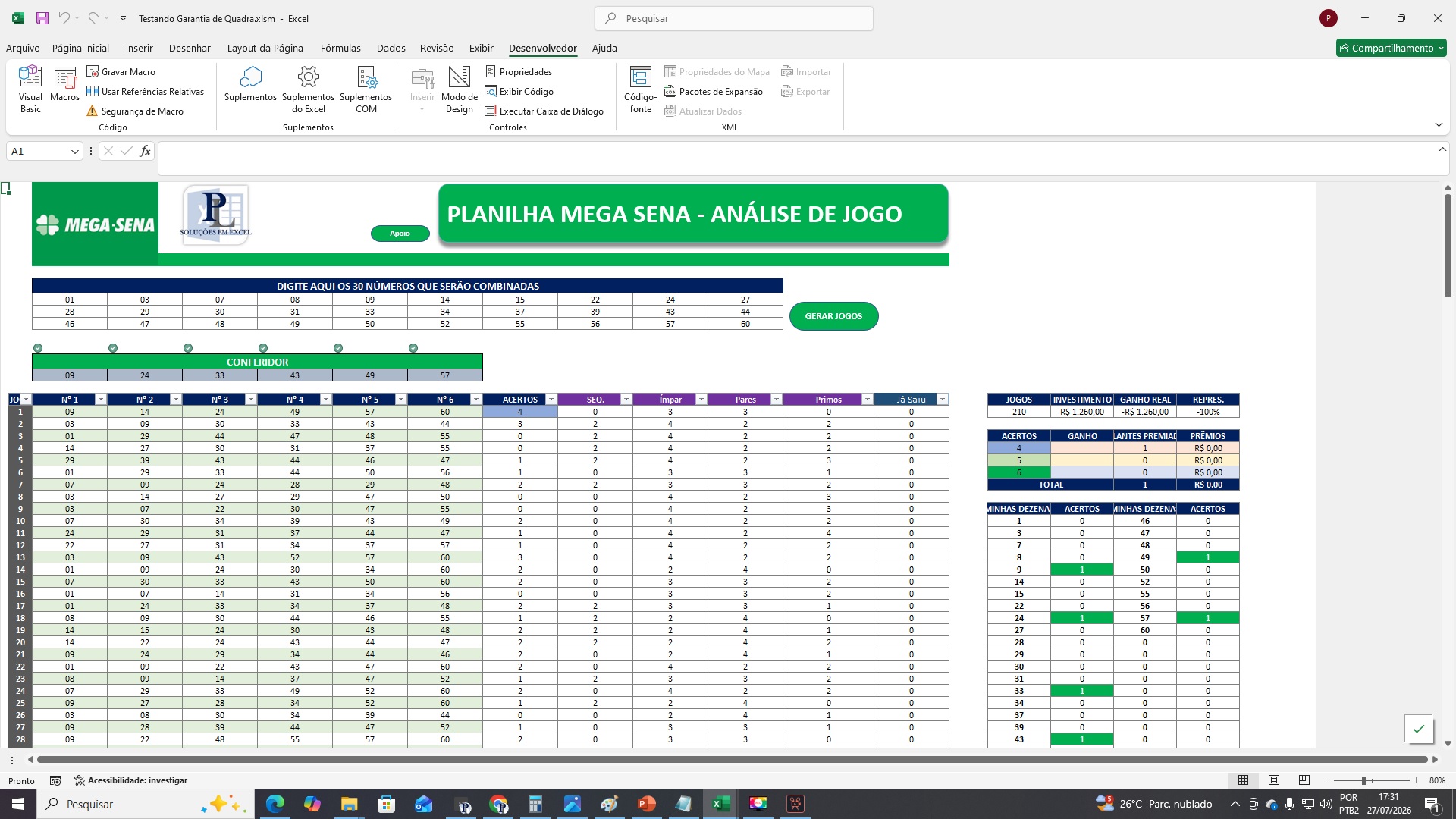Image resolution: width=1456 pixels, height=819 pixels.
Task: Expand the formula bar
Action: tap(1442, 149)
